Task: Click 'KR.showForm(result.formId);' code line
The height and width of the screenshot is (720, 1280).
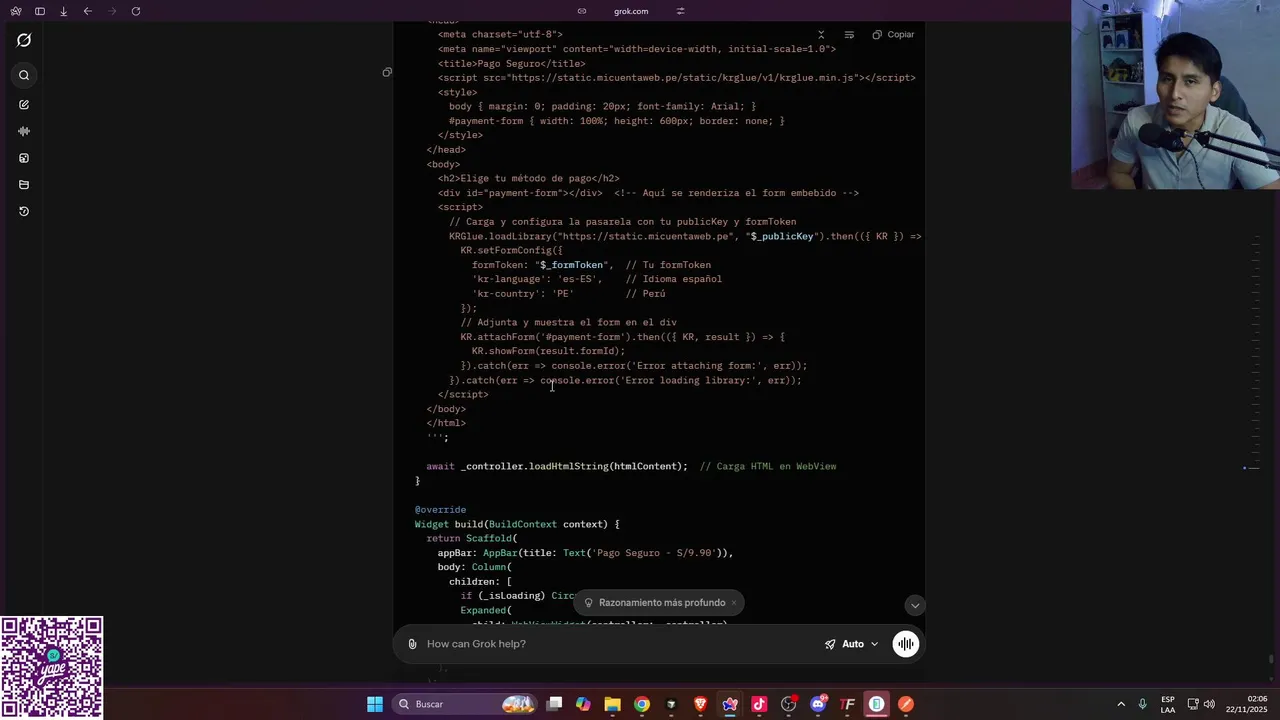Action: 549,351
